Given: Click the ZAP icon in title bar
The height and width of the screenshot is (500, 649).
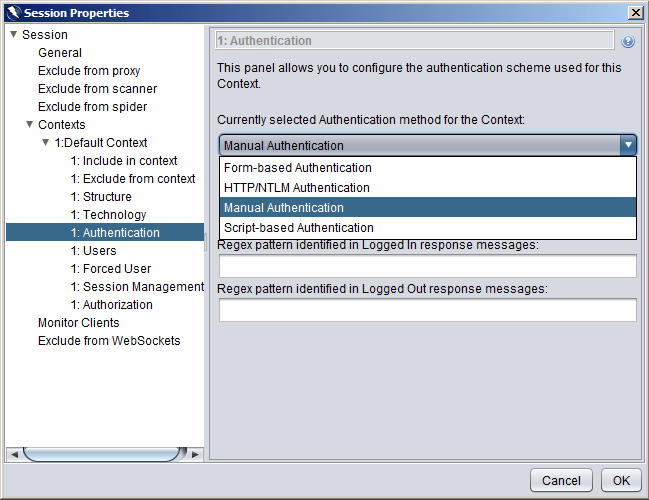Looking at the screenshot, I should tap(13, 12).
